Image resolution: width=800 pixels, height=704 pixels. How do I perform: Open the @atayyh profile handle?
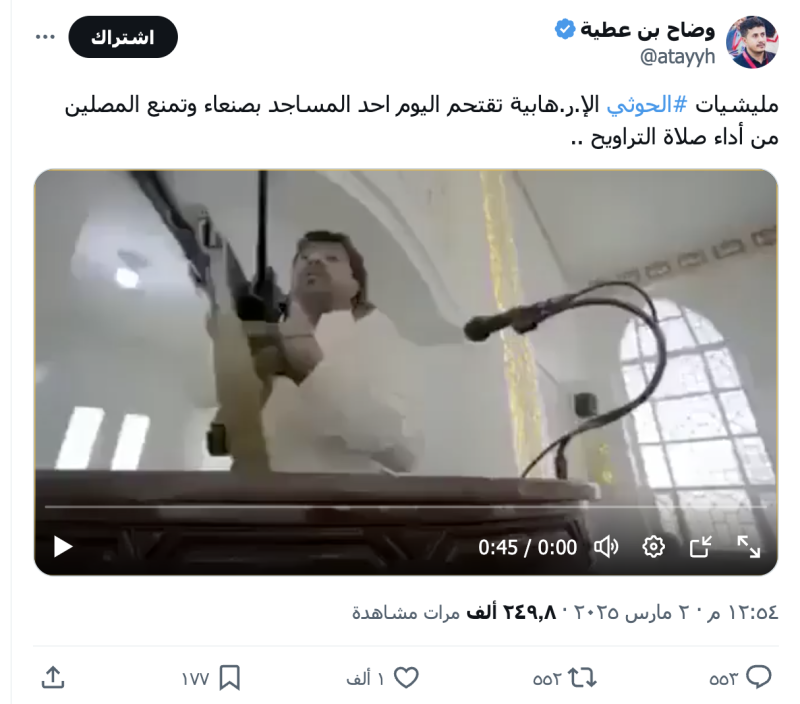(677, 57)
